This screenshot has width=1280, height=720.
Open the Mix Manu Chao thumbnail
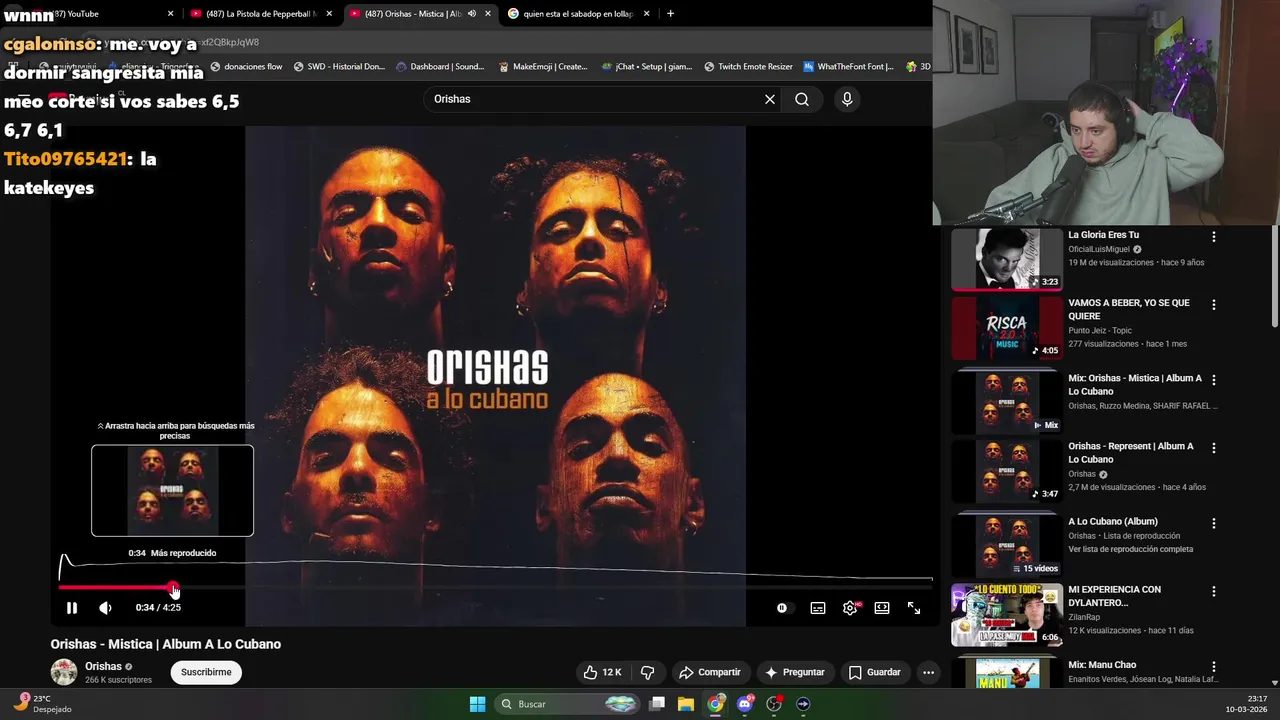click(x=1007, y=673)
